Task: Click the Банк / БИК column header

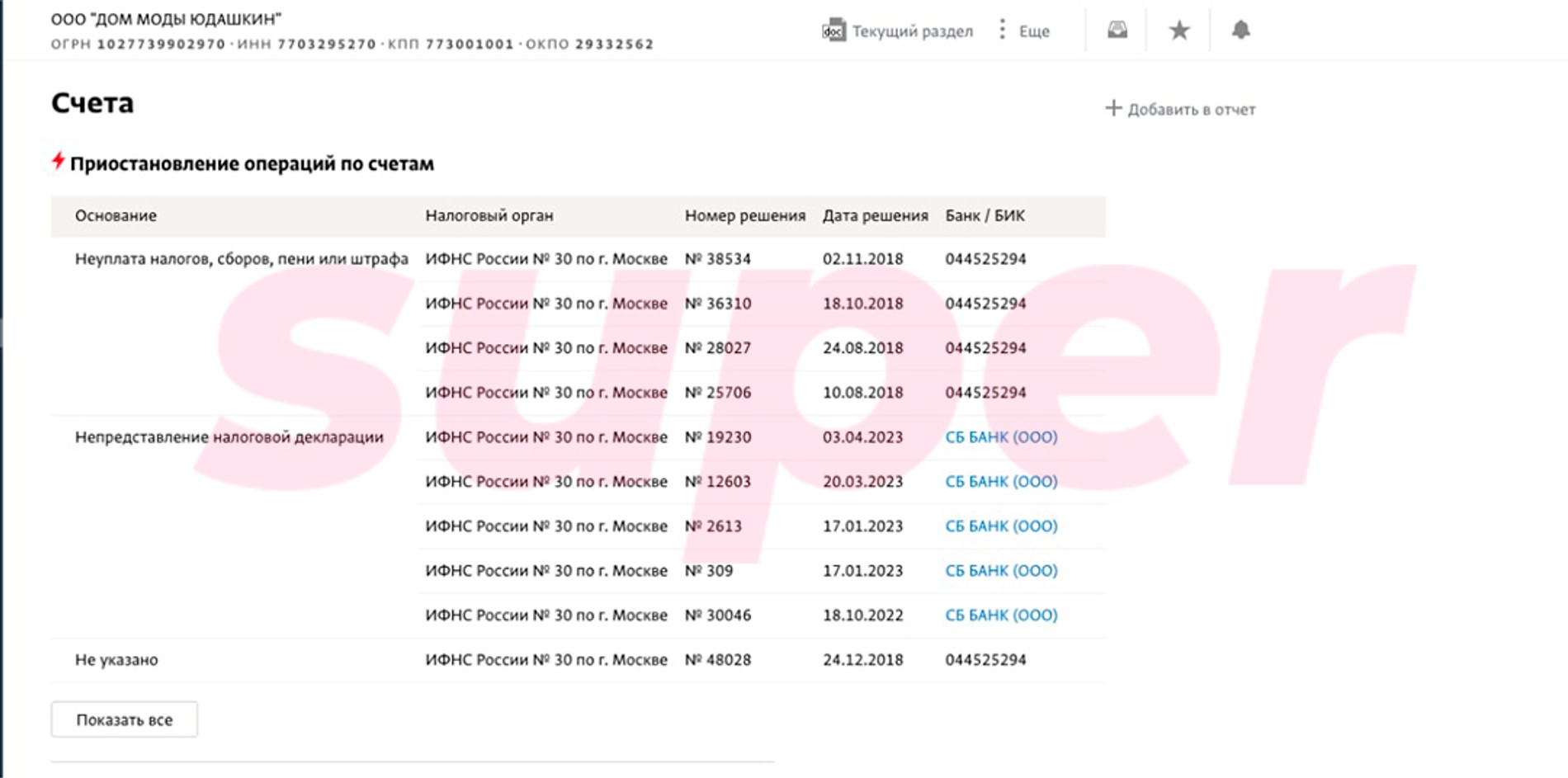Action: tap(985, 216)
